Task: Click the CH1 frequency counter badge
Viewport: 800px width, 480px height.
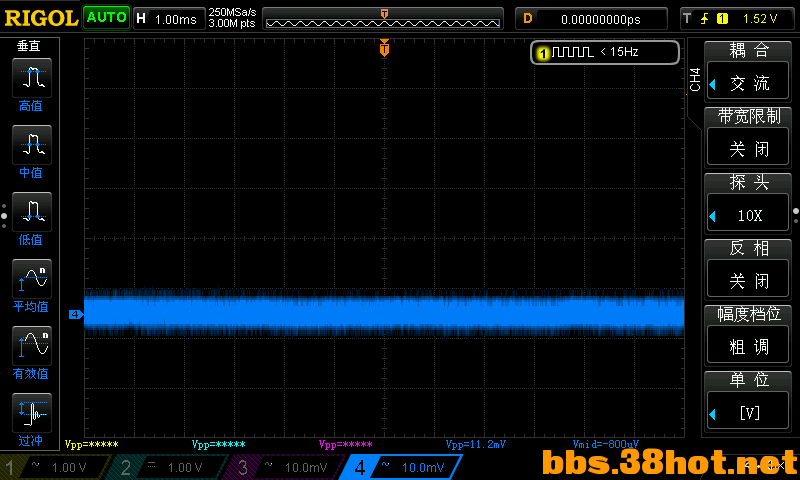Action: 605,52
